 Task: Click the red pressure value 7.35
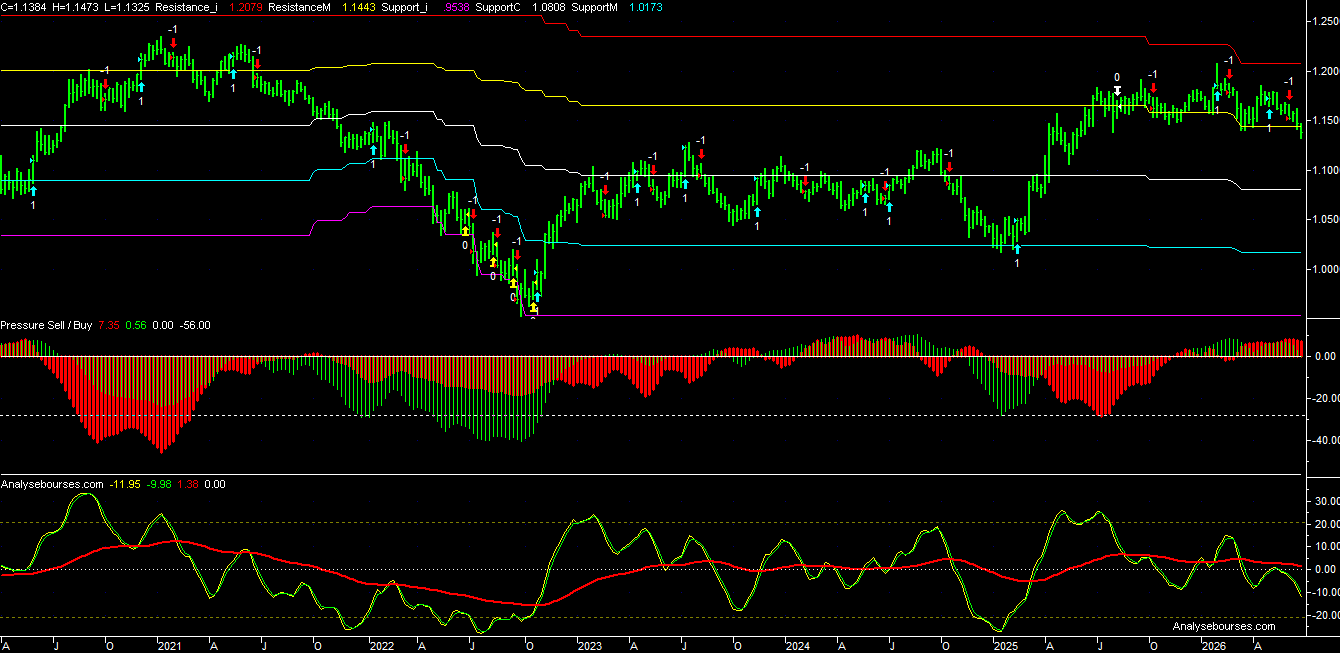pyautogui.click(x=109, y=325)
